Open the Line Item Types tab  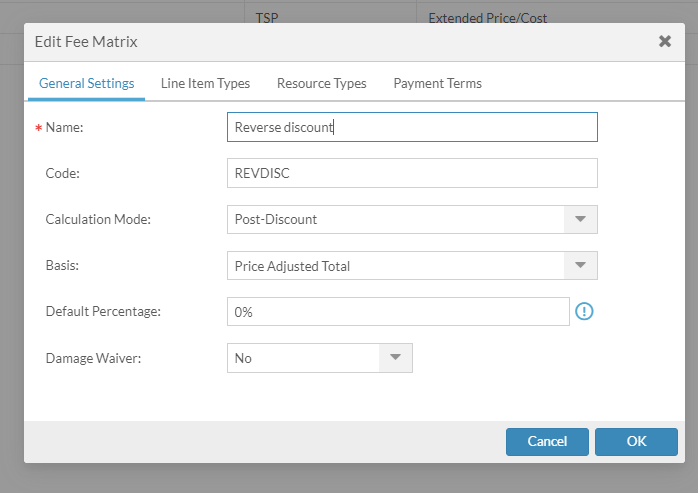click(205, 83)
